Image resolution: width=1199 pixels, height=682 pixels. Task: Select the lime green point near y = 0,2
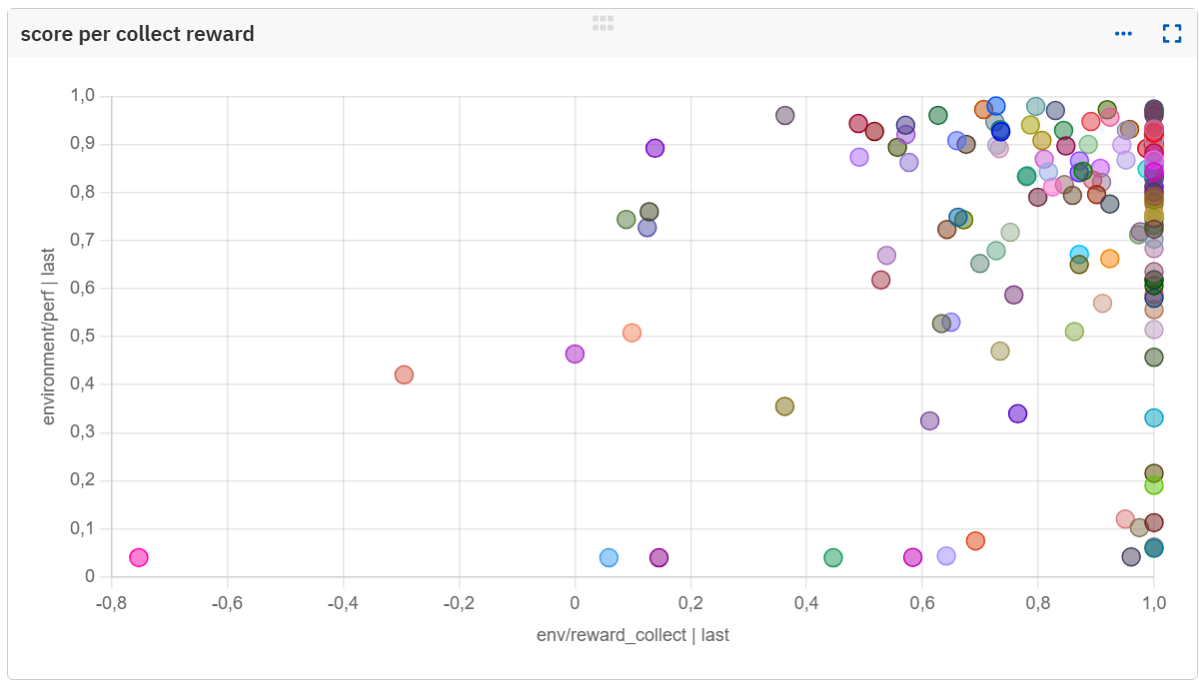coord(1154,485)
